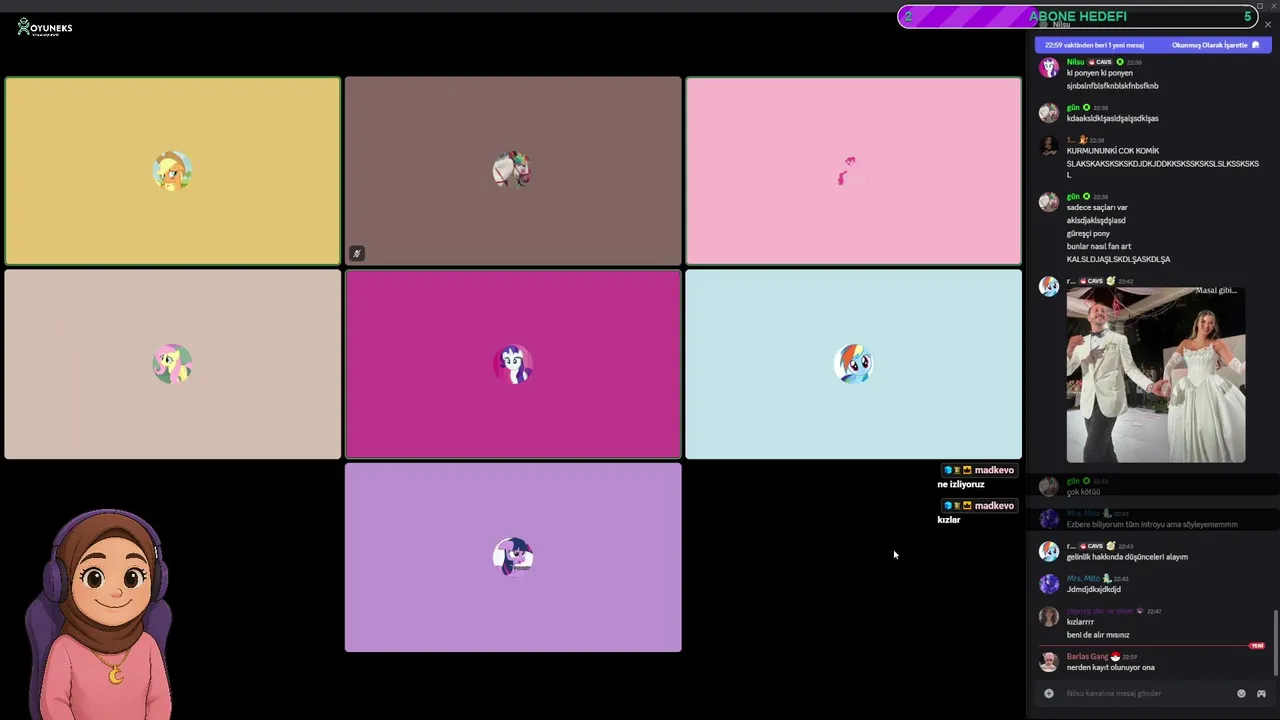Select the yellow Applejack video tile
The height and width of the screenshot is (720, 1280).
(172, 171)
